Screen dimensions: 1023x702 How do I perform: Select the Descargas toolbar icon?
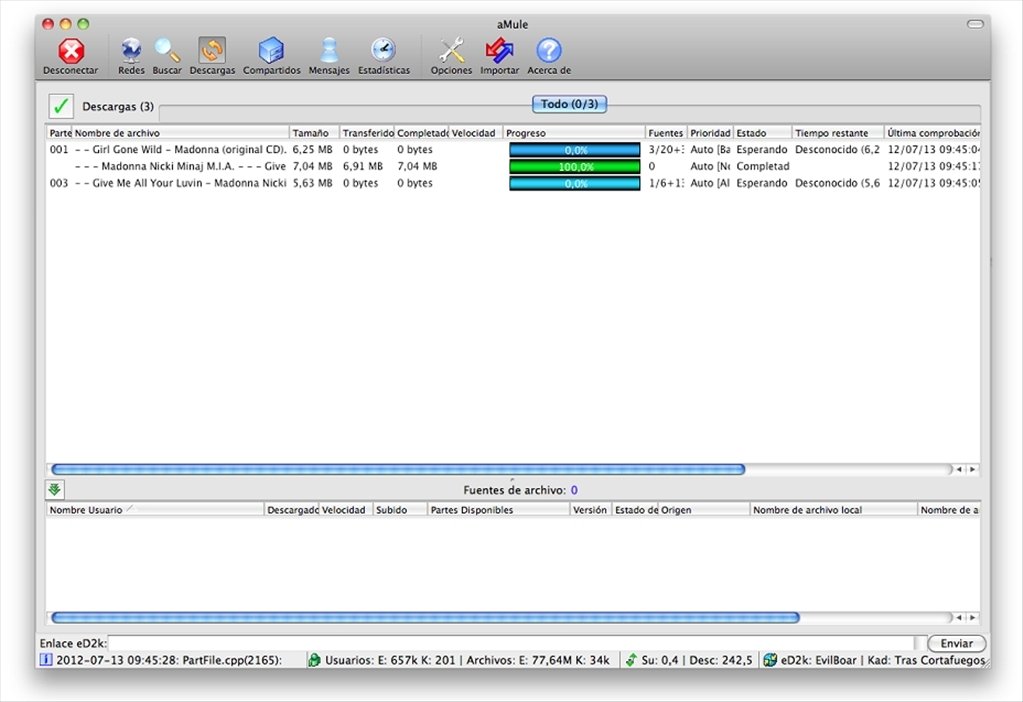point(212,57)
